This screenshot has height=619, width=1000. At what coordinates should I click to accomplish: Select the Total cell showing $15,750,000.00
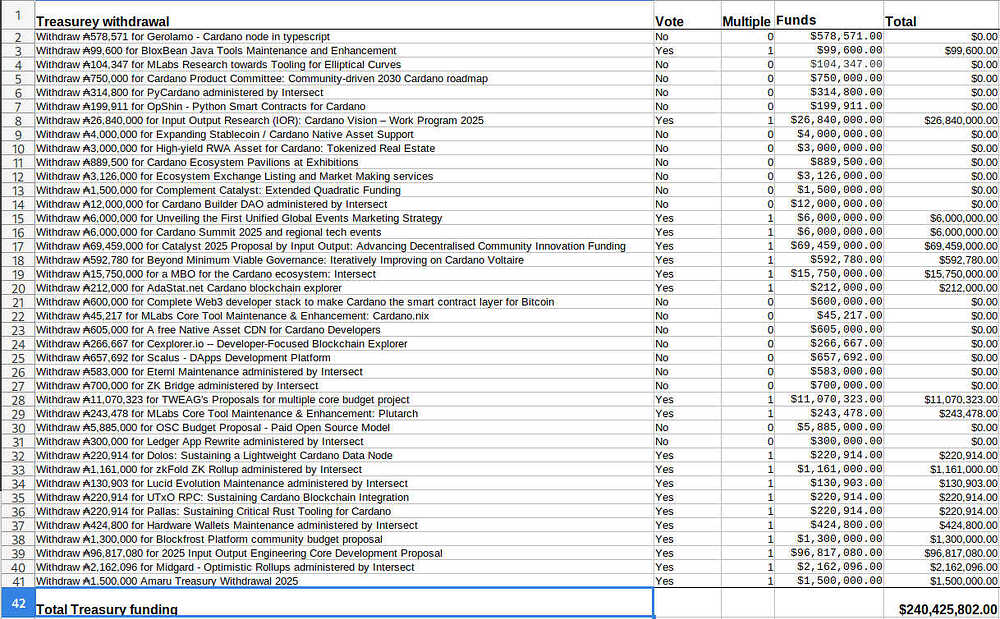[941, 274]
